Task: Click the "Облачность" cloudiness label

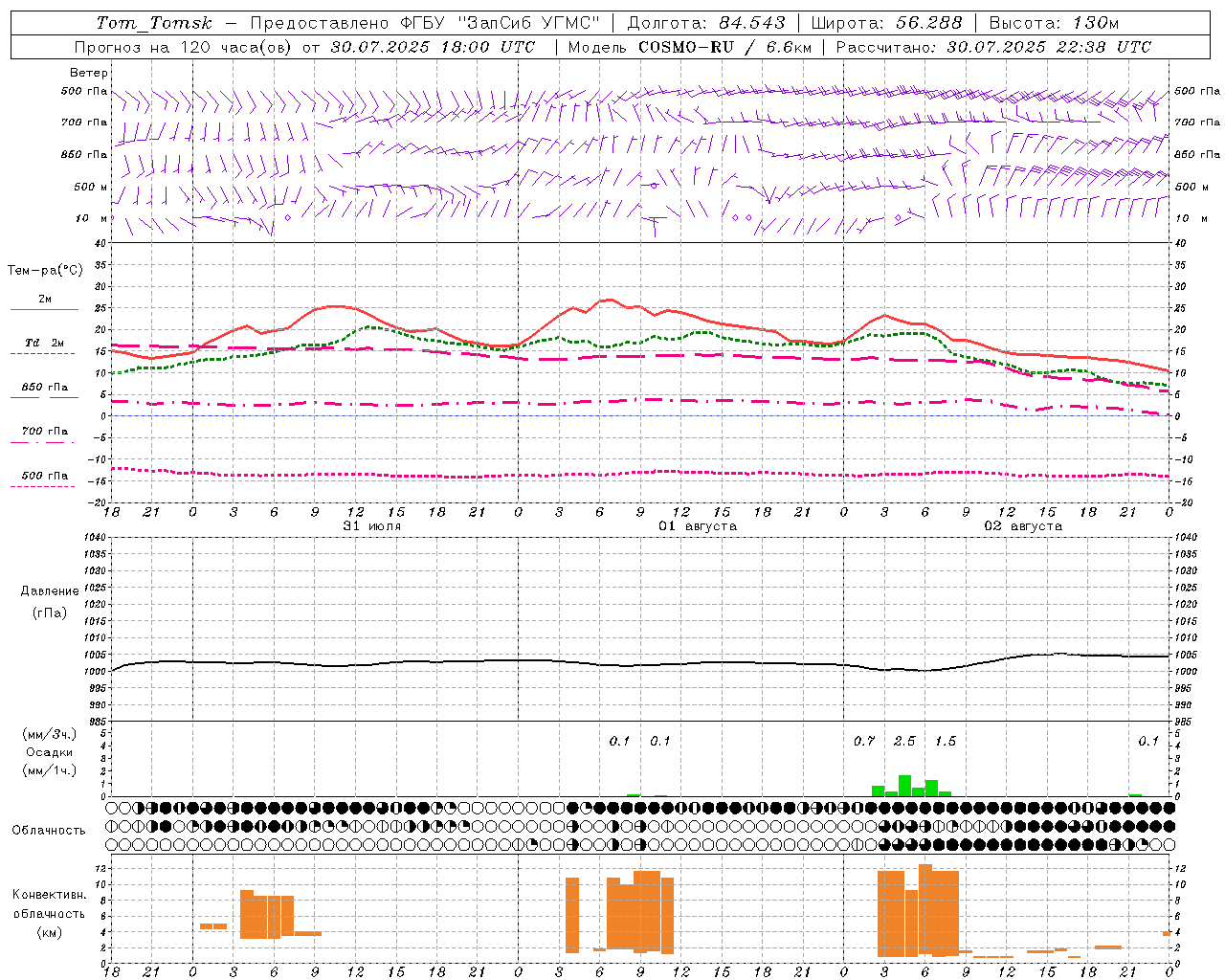Action: point(49,831)
